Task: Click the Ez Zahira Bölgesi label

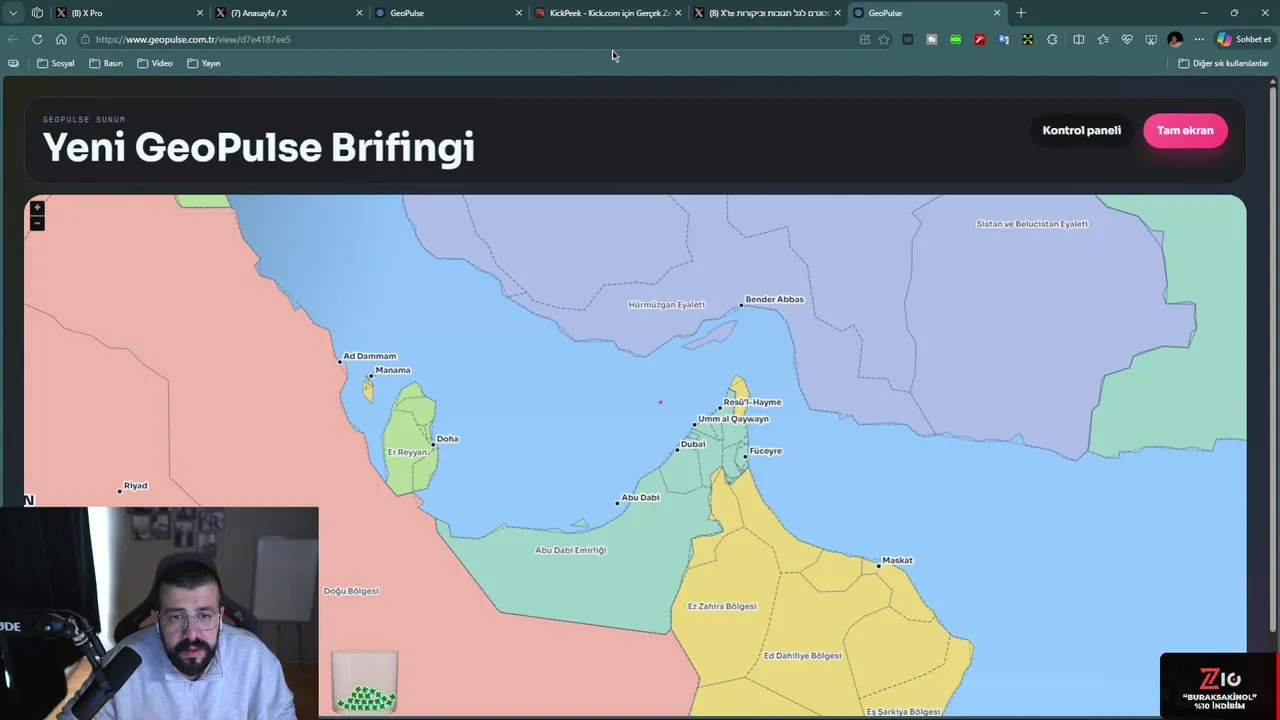Action: pyautogui.click(x=722, y=606)
